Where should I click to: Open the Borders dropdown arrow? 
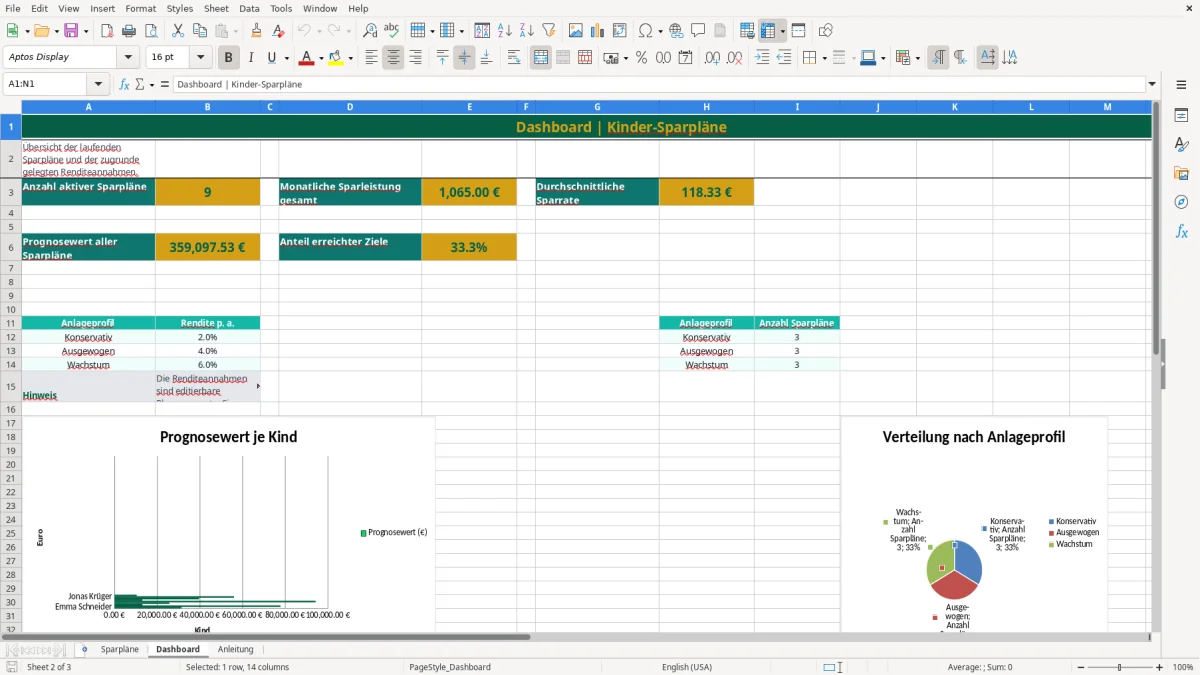point(827,58)
